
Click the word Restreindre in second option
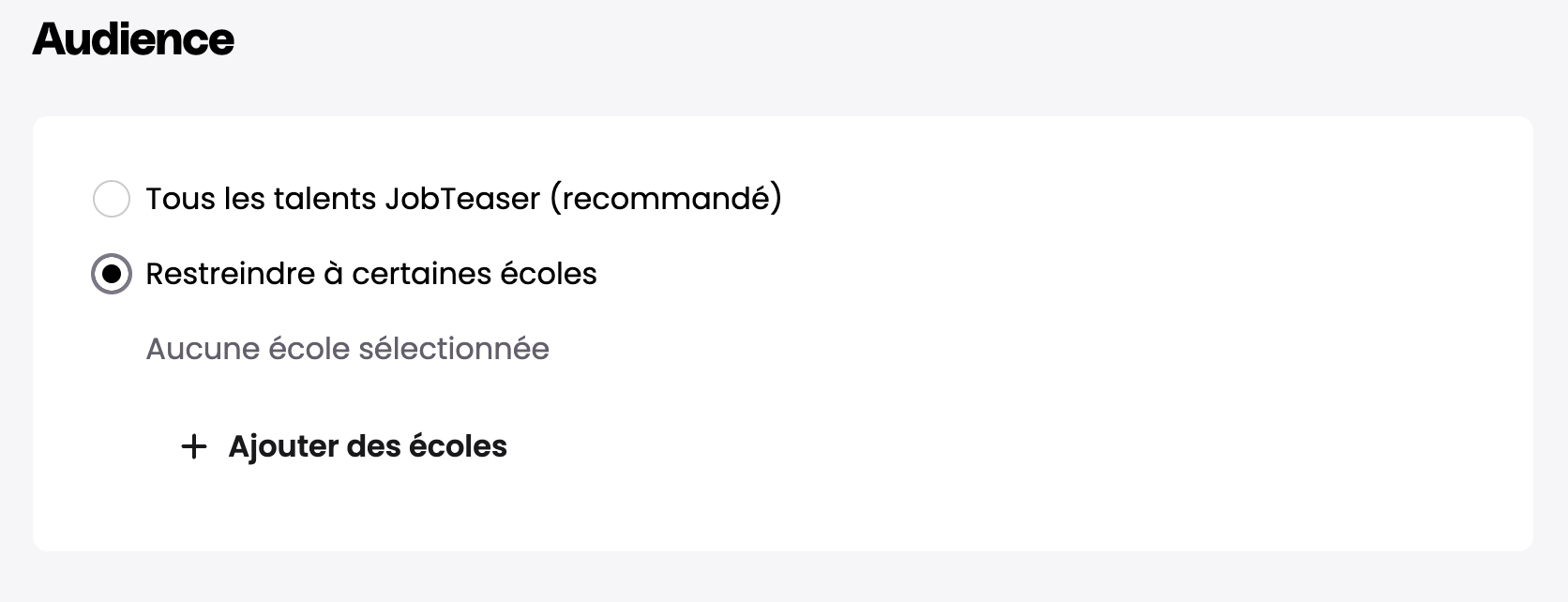[x=230, y=274]
